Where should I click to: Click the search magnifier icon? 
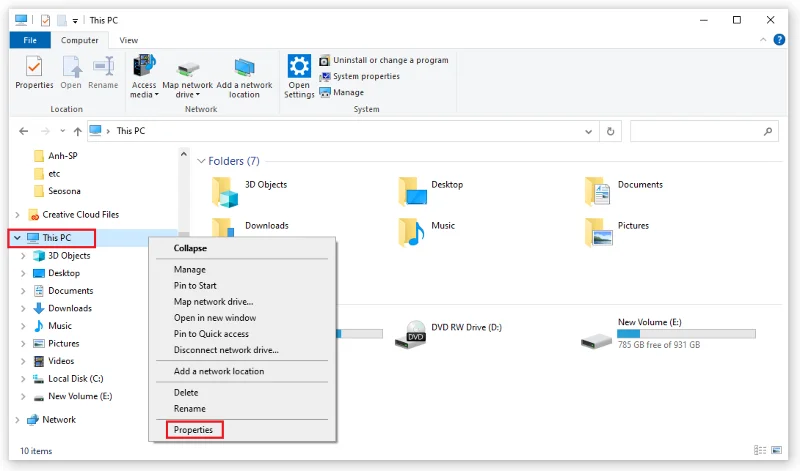768,132
